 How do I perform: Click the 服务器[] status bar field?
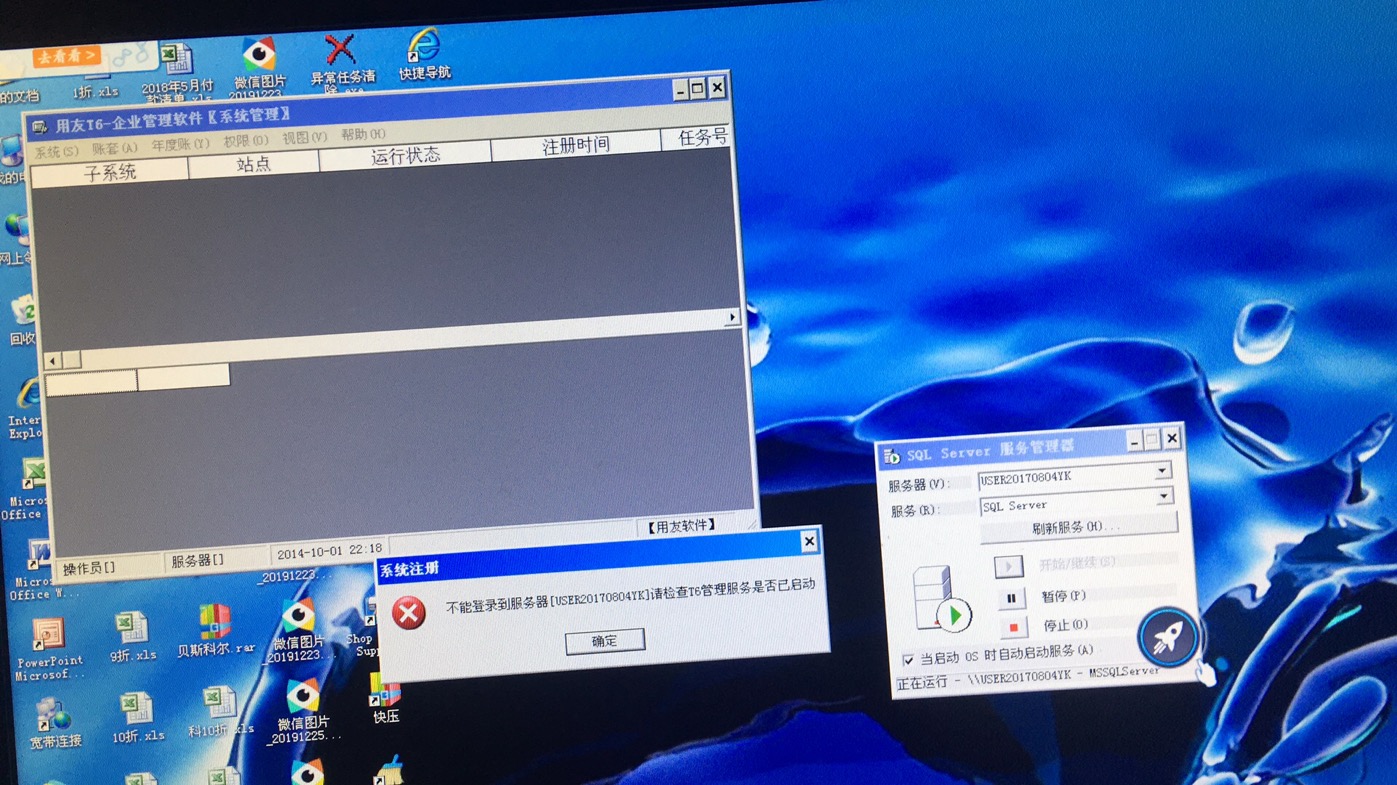[x=215, y=560]
